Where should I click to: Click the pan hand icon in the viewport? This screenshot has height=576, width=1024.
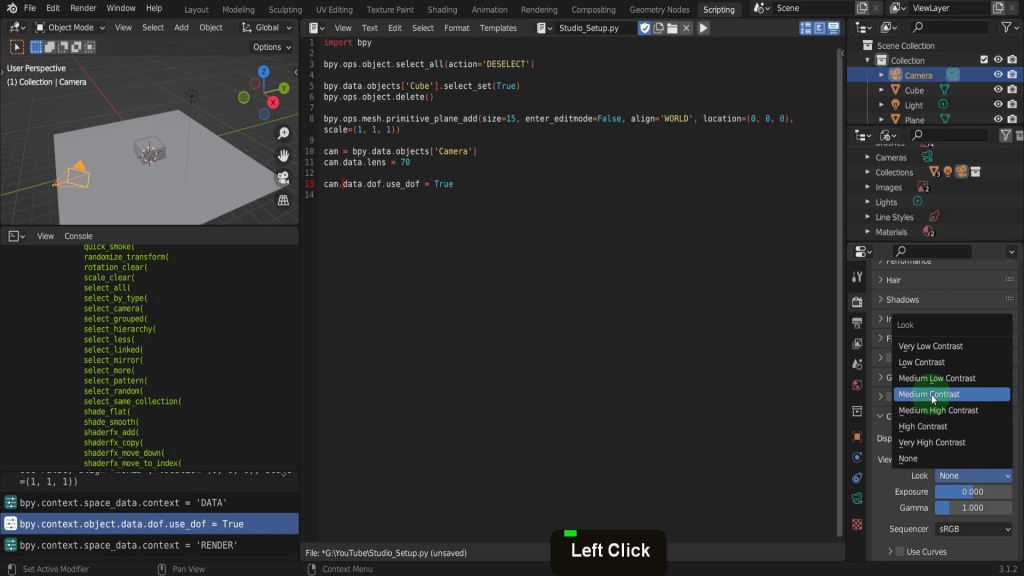[x=283, y=155]
